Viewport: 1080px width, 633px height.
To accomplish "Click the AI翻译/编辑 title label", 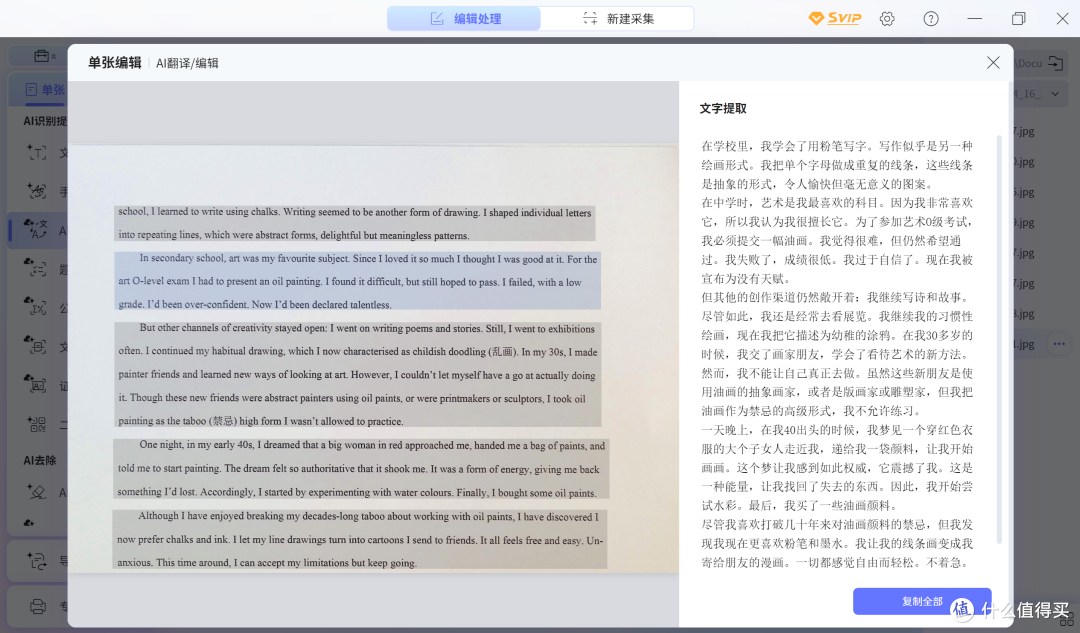I will click(187, 63).
